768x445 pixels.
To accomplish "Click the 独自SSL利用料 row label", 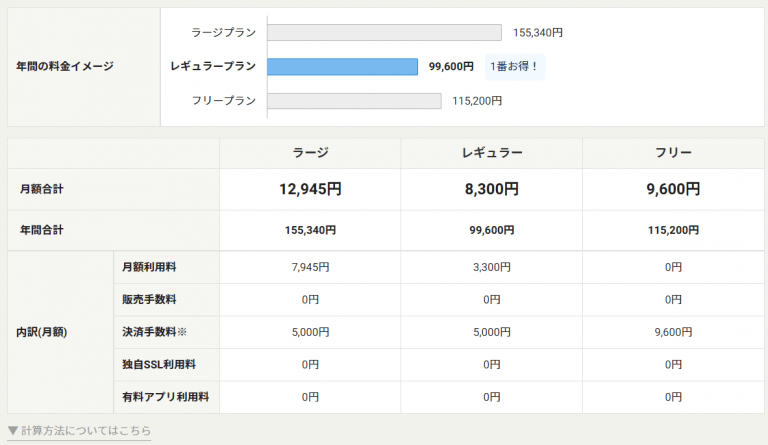I will click(157, 364).
